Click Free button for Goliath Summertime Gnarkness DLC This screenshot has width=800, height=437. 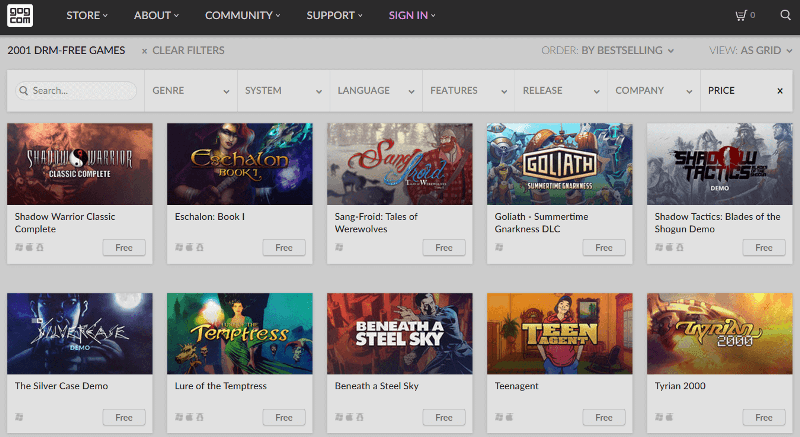pyautogui.click(x=604, y=248)
